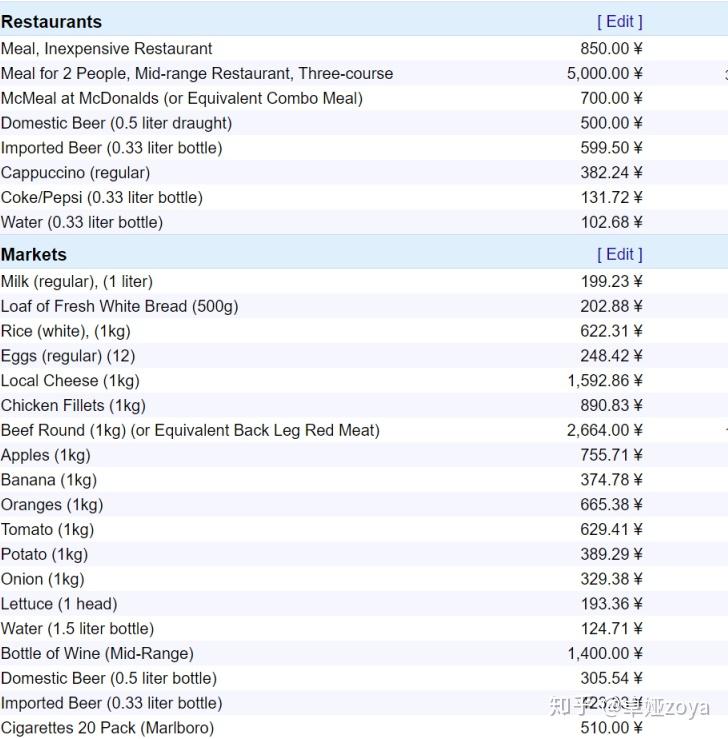Screen dimensions: 728x739
Task: Click the Cigarettes 20 Pack (Marlboro) label
Action: point(107,727)
